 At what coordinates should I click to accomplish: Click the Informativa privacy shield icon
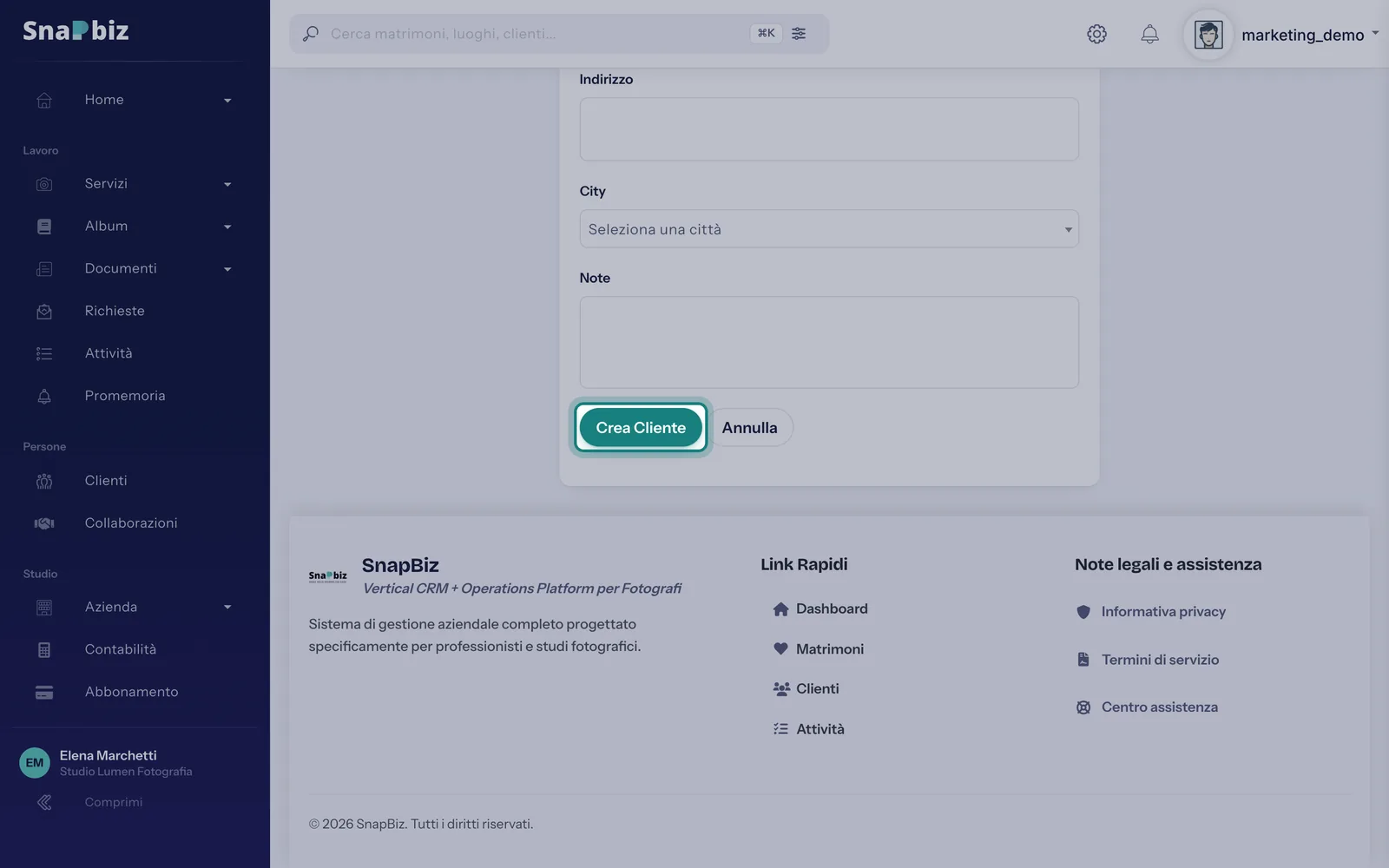tap(1083, 612)
